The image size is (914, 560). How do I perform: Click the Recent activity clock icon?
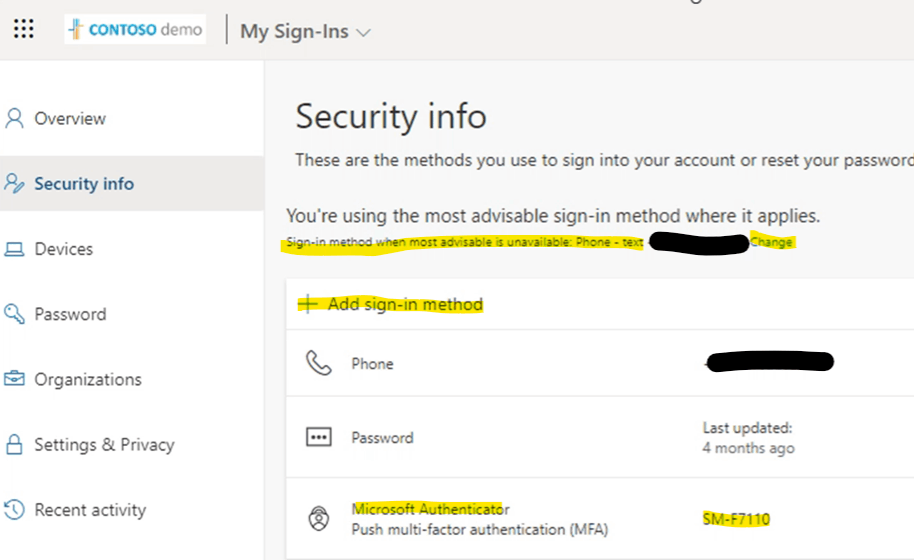coord(14,509)
